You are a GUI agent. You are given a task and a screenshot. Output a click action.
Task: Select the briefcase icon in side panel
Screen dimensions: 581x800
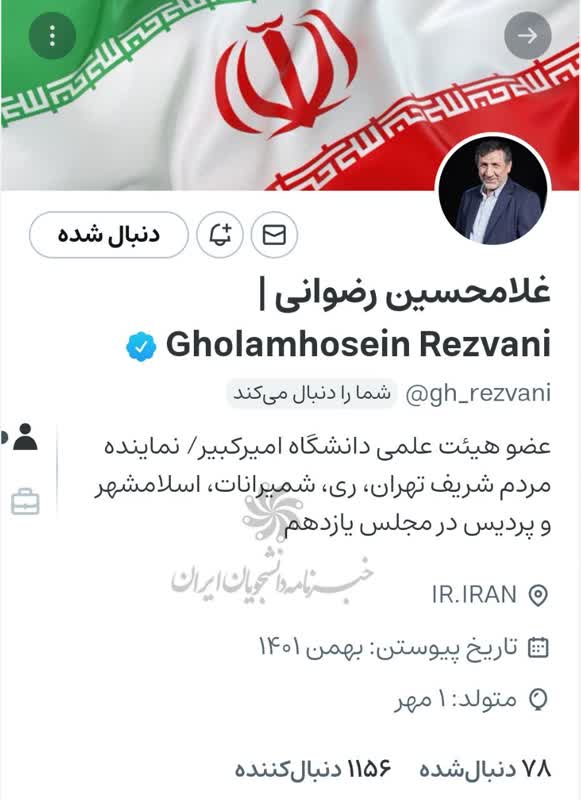tap(25, 502)
